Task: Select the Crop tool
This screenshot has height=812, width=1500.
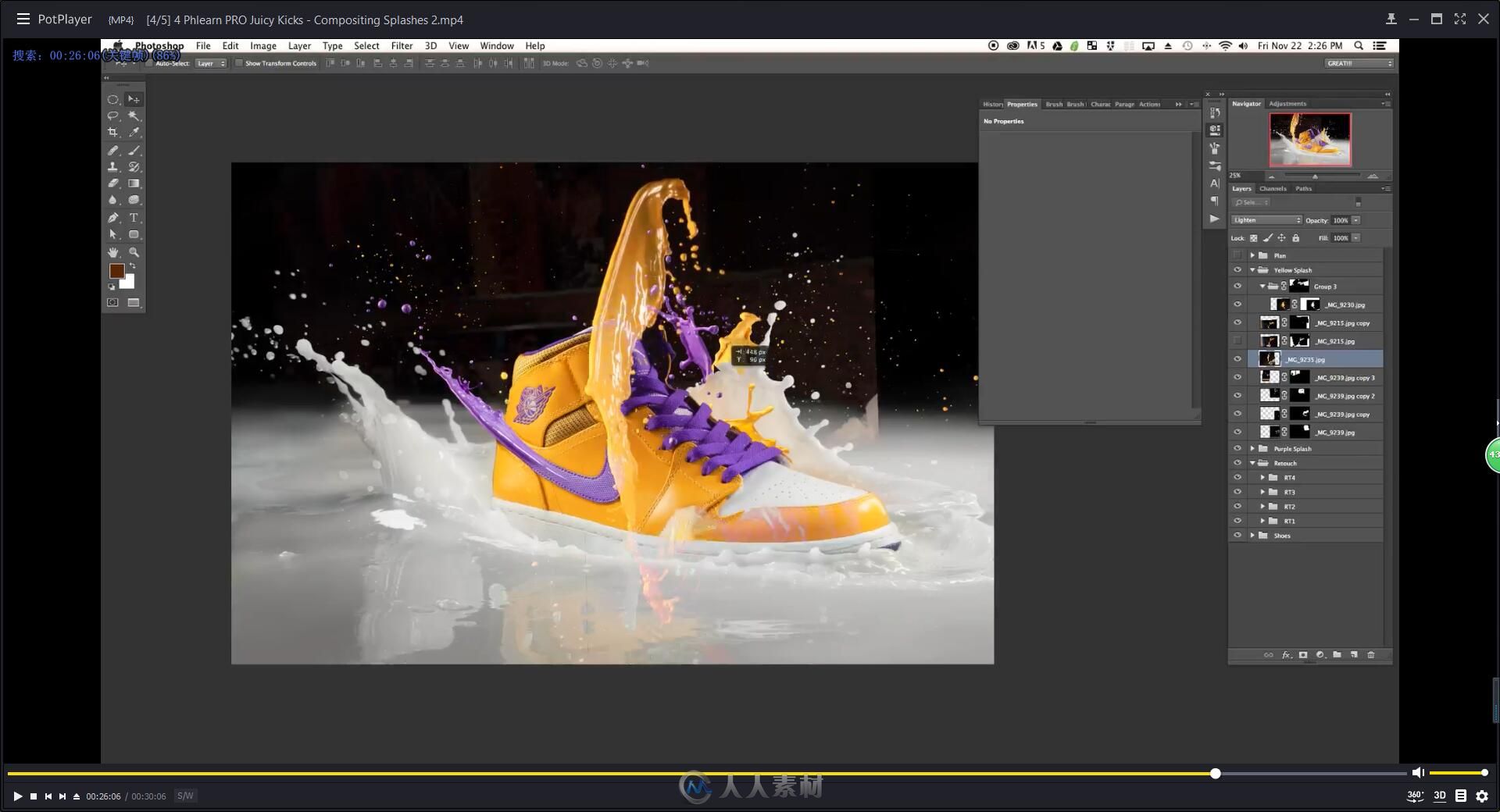Action: point(113,133)
